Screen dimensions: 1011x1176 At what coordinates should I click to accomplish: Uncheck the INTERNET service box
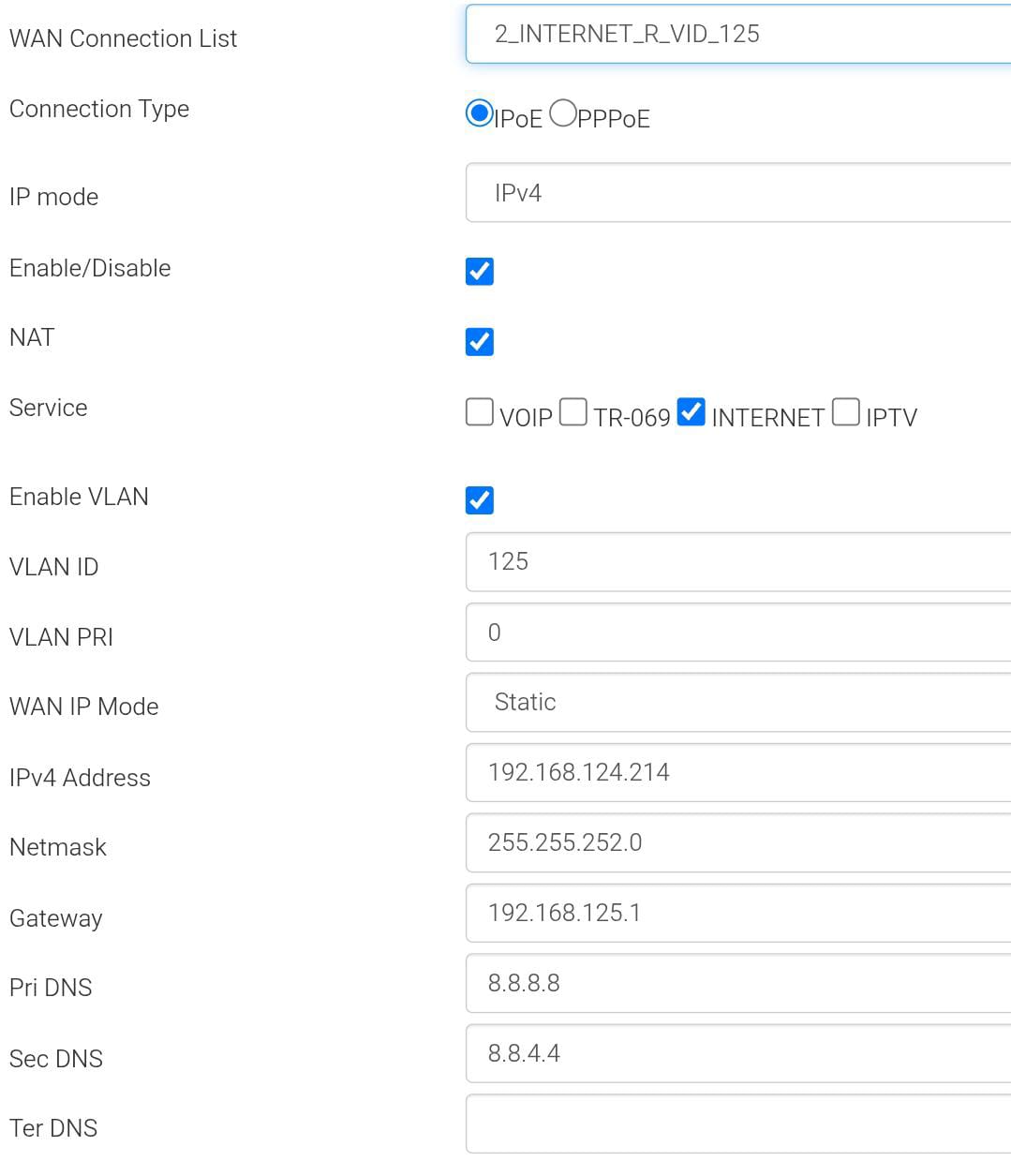tap(691, 411)
